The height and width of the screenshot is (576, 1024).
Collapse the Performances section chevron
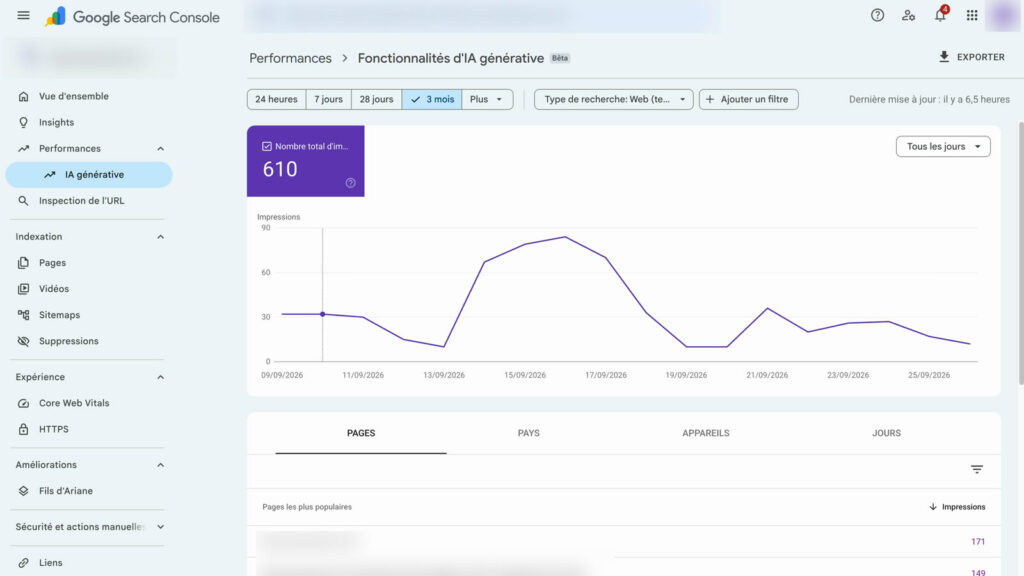coord(161,148)
